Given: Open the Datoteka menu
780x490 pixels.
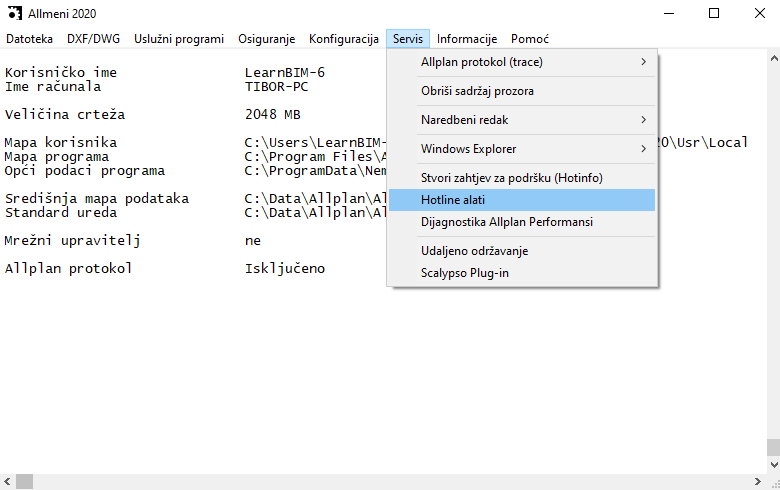Looking at the screenshot, I should [x=29, y=39].
